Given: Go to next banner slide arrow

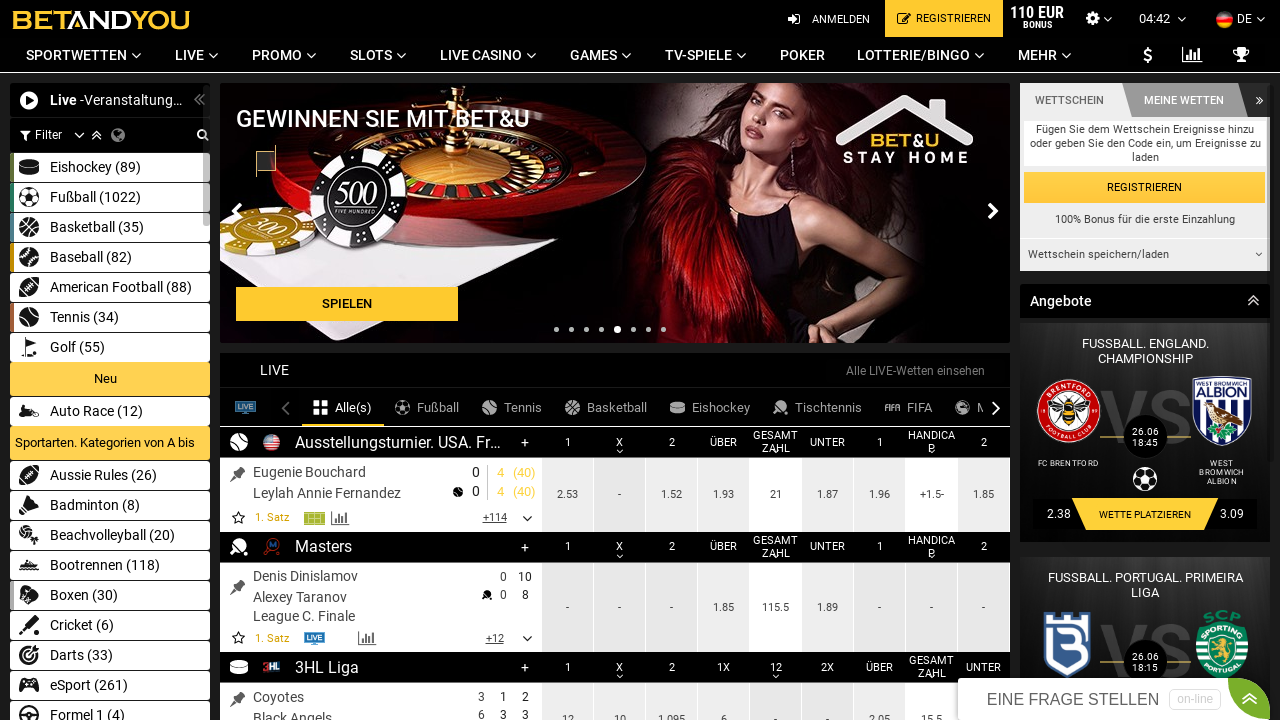Looking at the screenshot, I should coord(993,211).
